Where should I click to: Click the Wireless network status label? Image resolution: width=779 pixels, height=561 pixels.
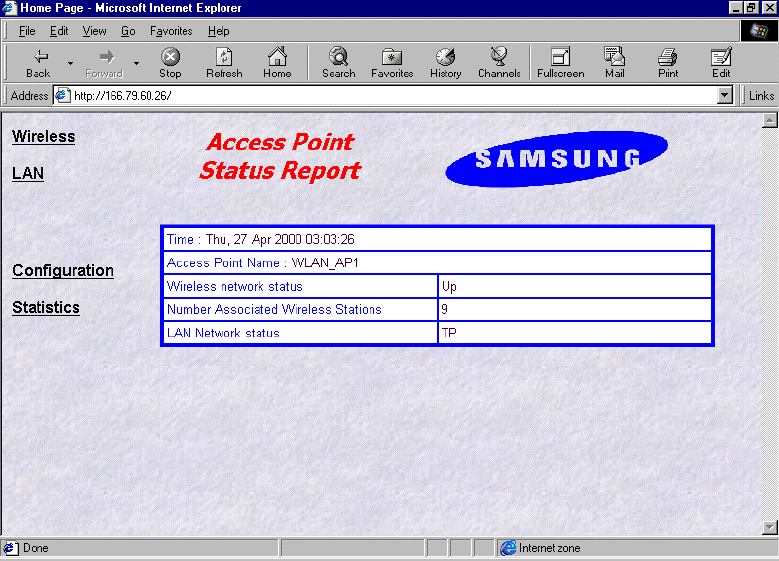[234, 287]
